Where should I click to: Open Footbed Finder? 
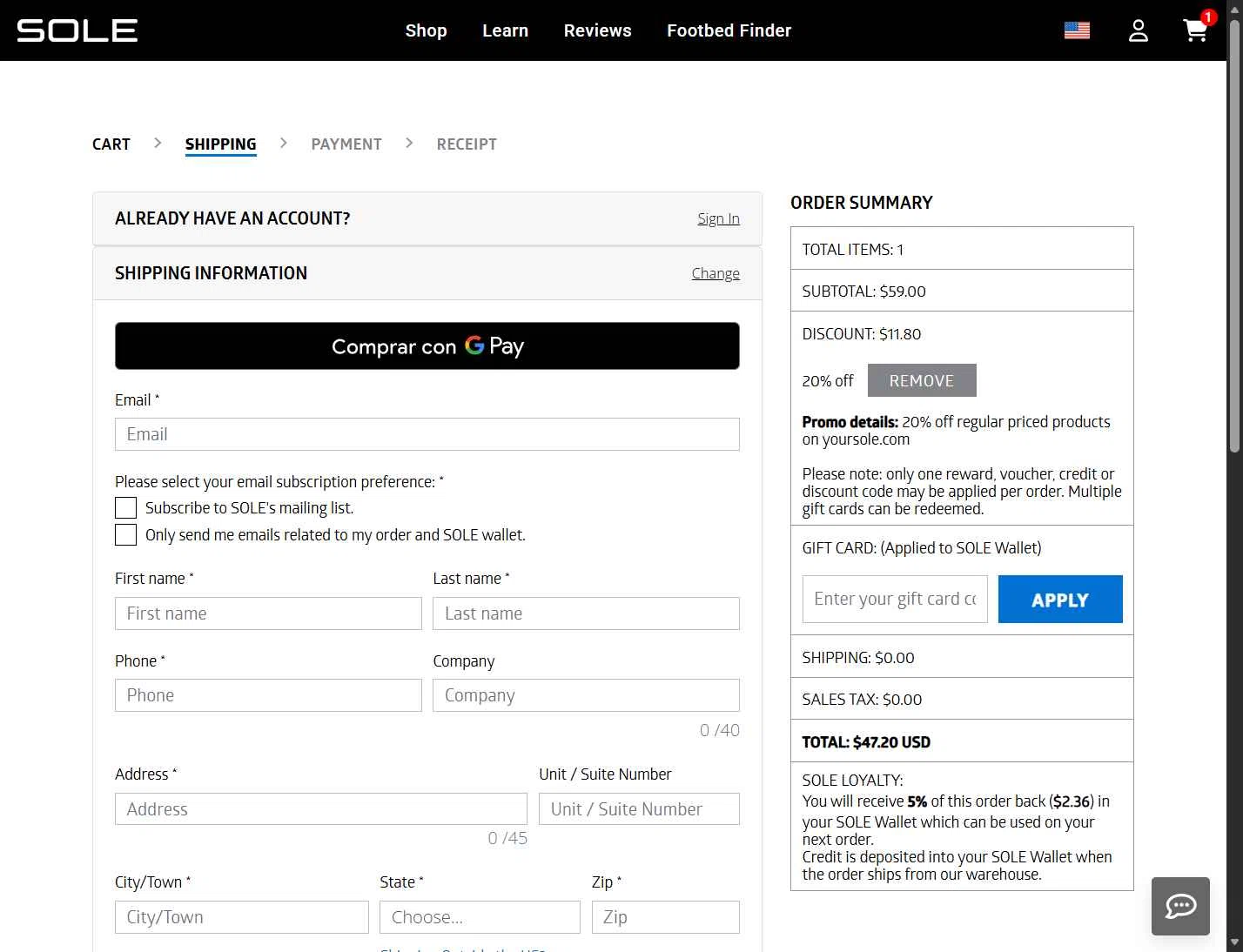click(729, 30)
